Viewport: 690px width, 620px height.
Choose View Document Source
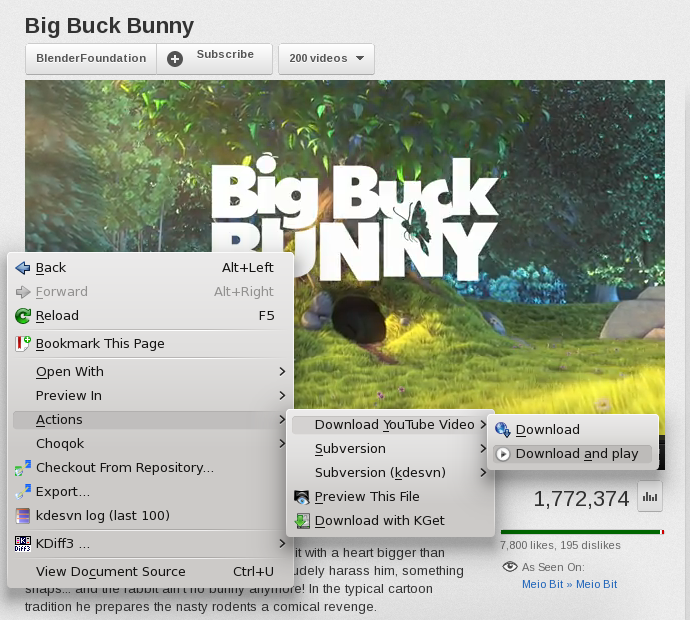tap(150, 572)
